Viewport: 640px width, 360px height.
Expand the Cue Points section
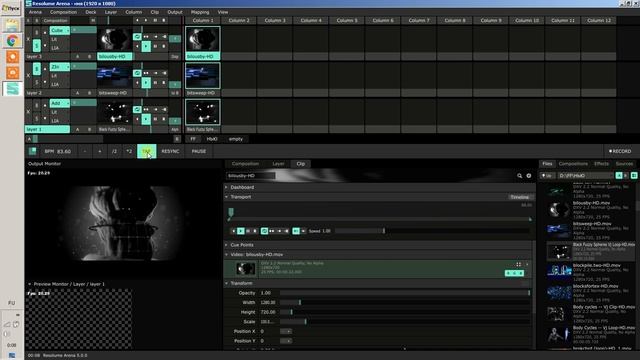tap(227, 245)
